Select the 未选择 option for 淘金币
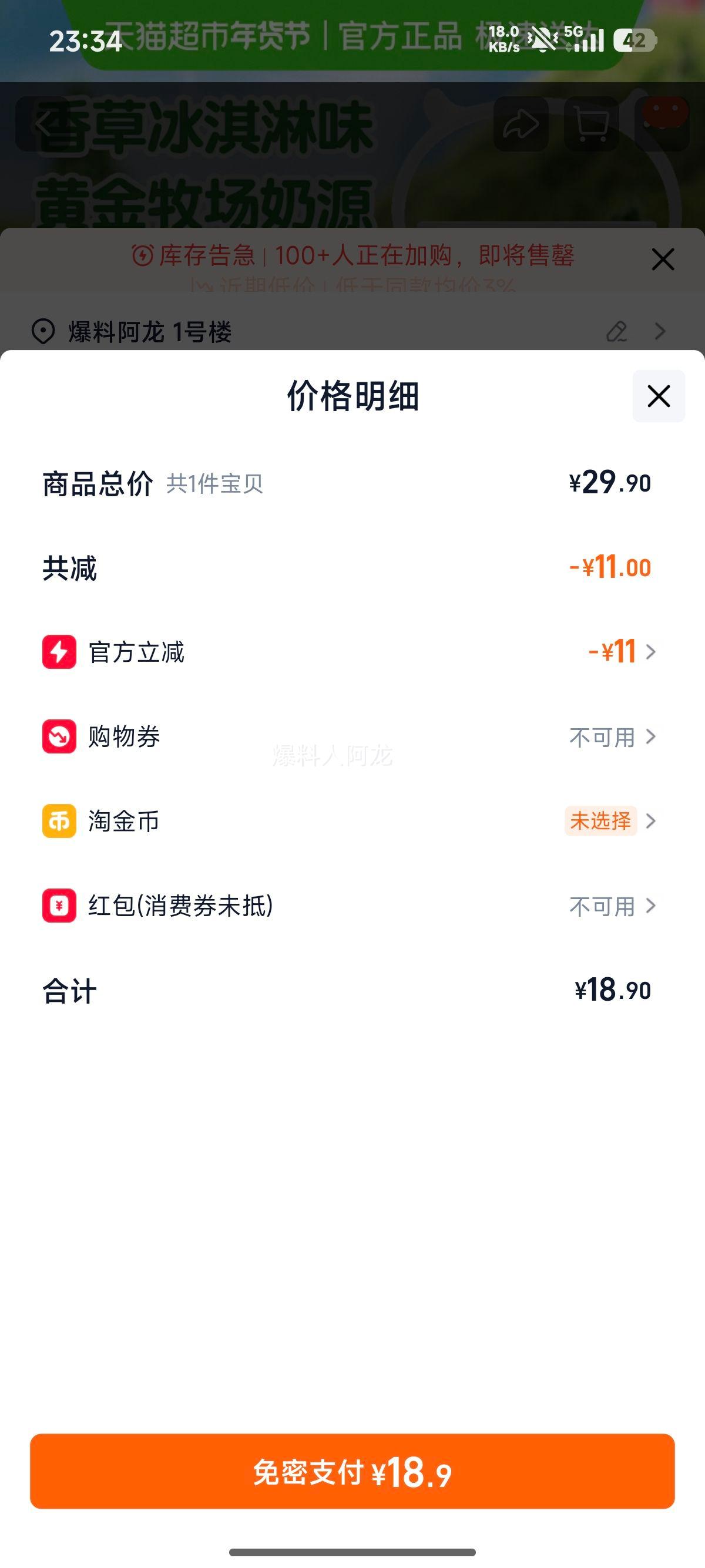Screen dimensions: 705x1568 click(601, 821)
